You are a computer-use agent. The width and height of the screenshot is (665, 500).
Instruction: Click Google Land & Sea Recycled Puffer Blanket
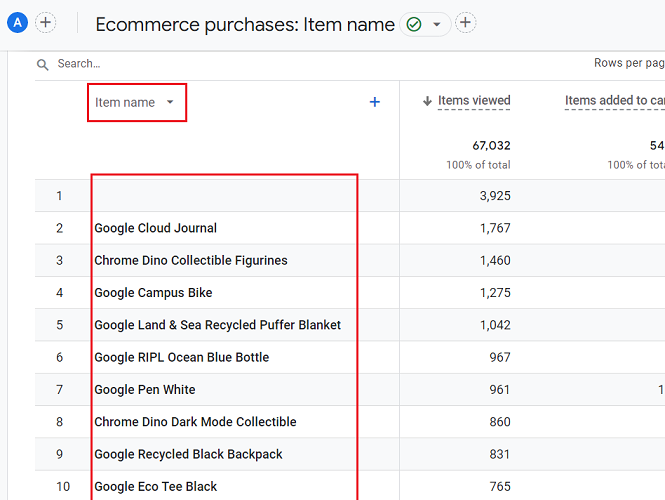(217, 325)
